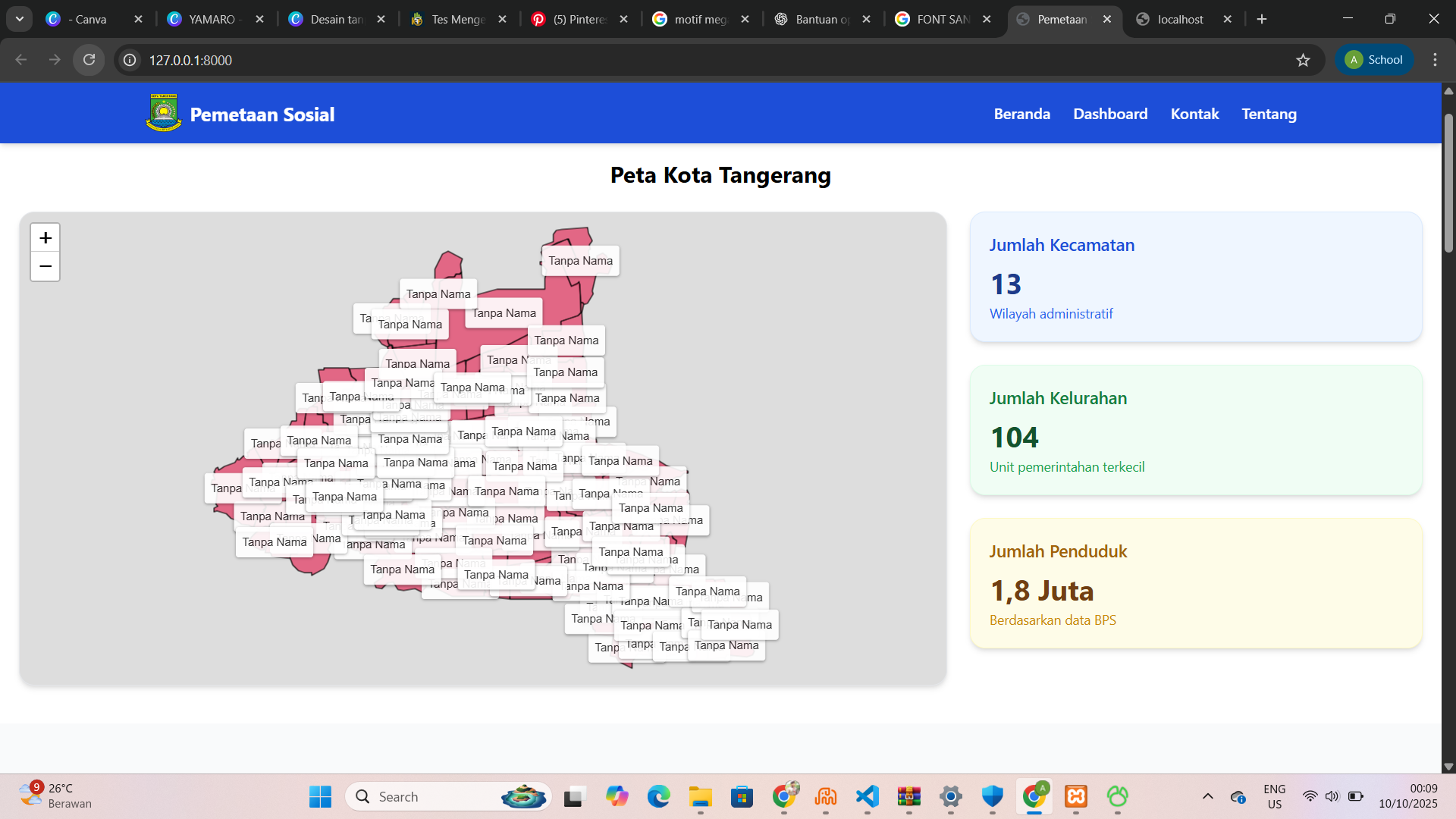Zoom out the map with minus button
Viewport: 1456px width, 819px height.
point(45,267)
